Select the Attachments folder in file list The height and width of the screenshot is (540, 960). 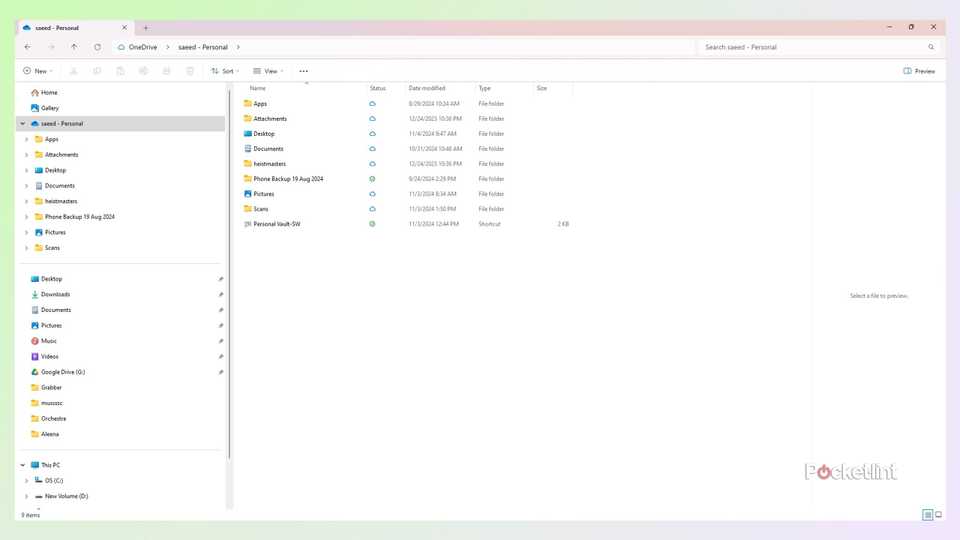[x=270, y=119]
